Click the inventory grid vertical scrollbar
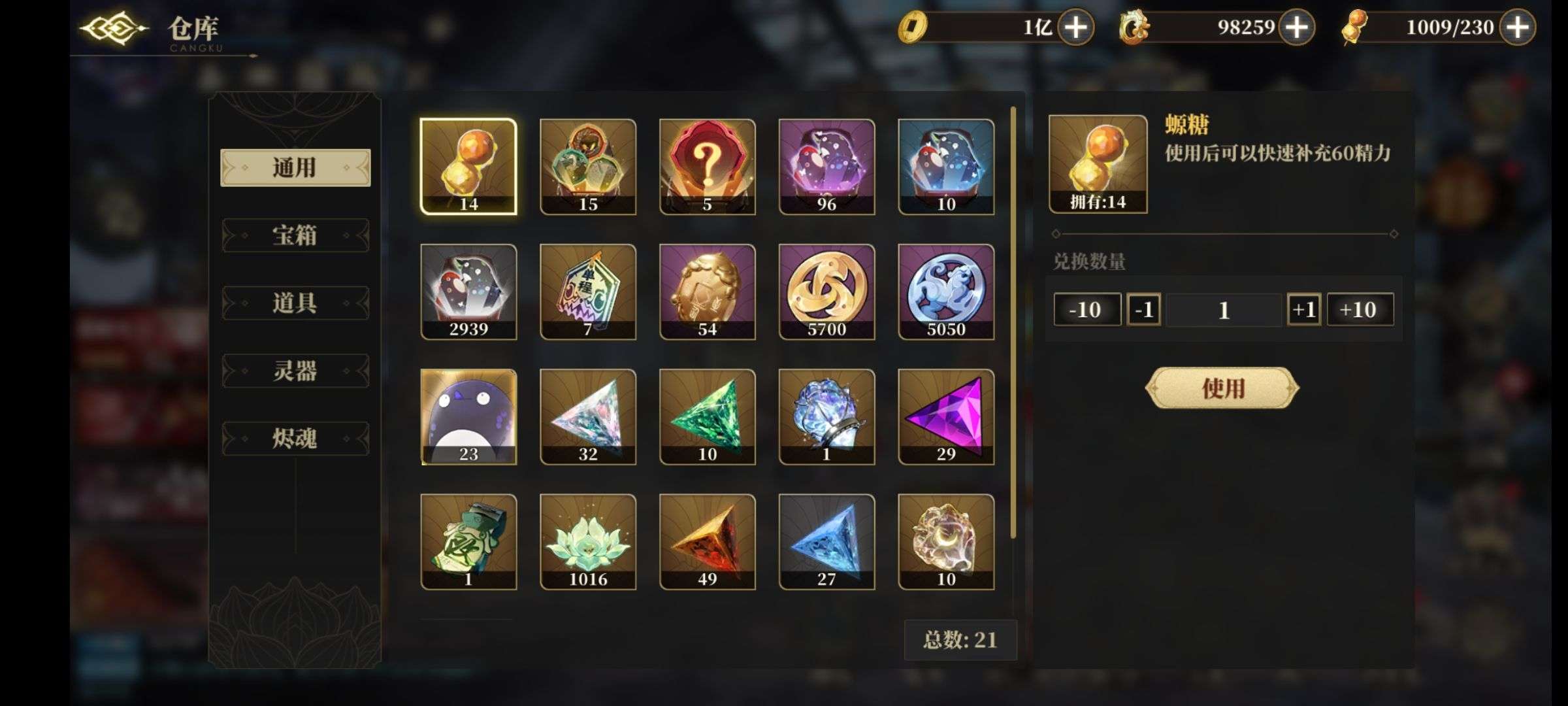The width and height of the screenshot is (1568, 706). pyautogui.click(x=1013, y=323)
